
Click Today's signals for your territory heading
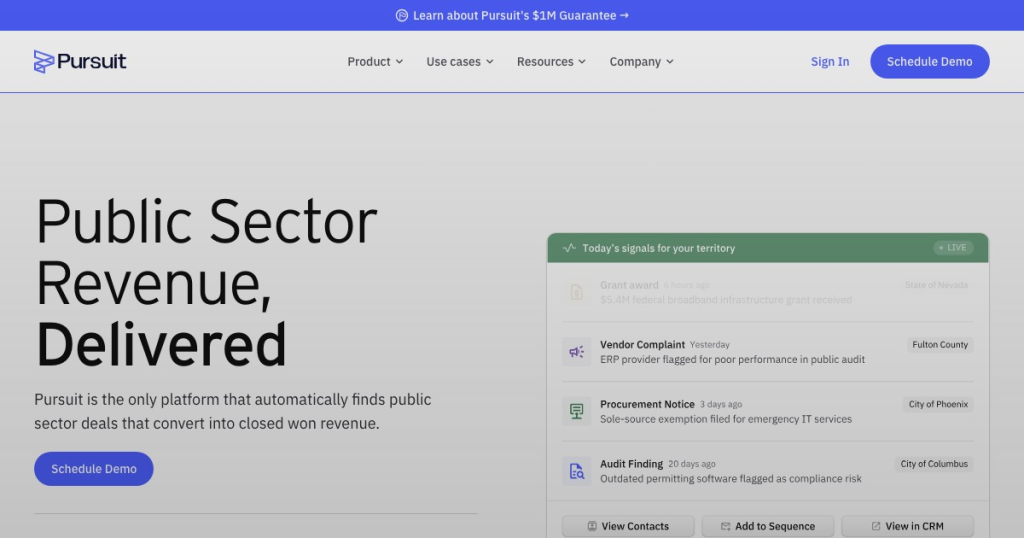tap(658, 248)
